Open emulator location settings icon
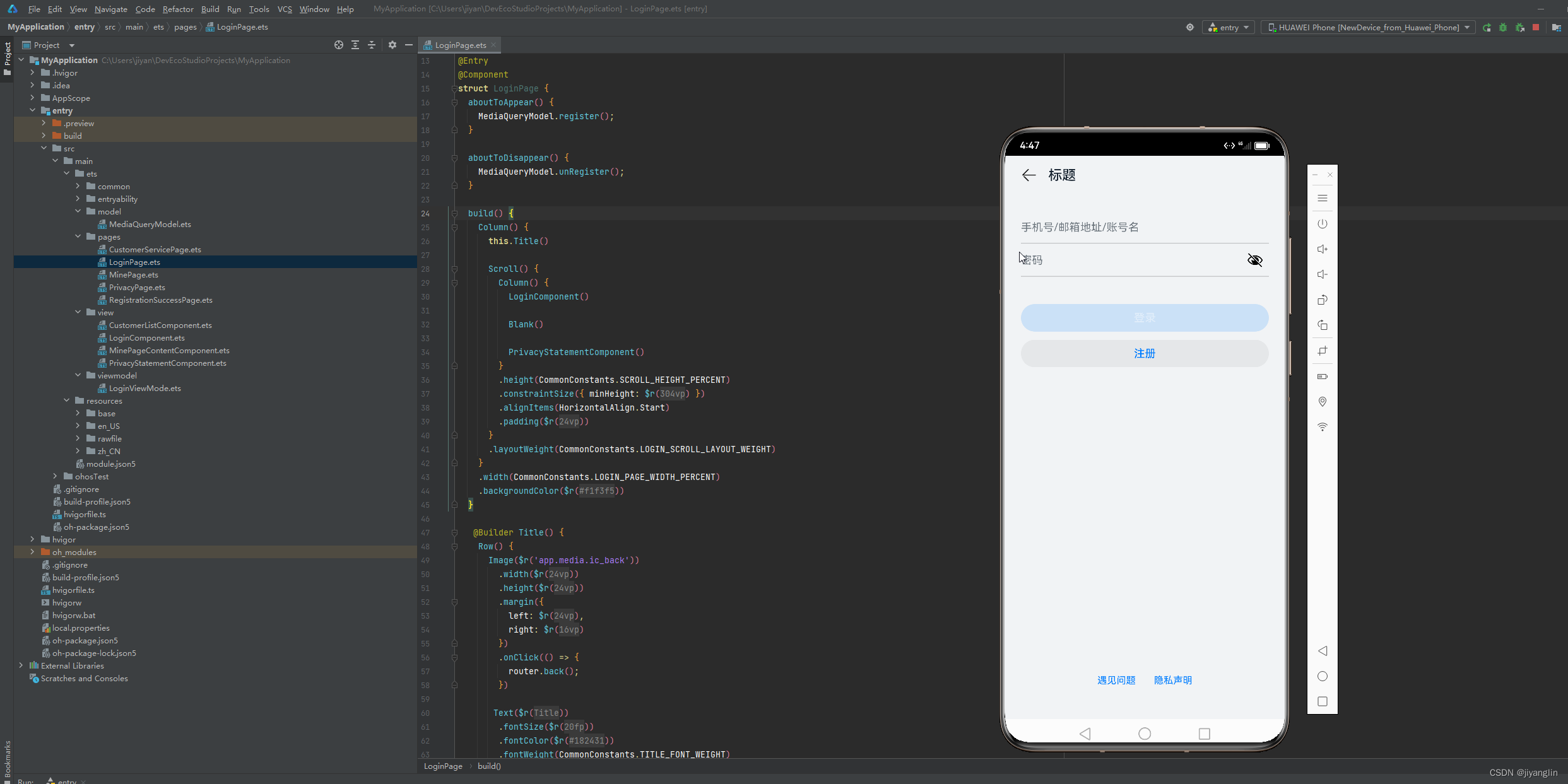Viewport: 1568px width, 784px height. (1323, 402)
